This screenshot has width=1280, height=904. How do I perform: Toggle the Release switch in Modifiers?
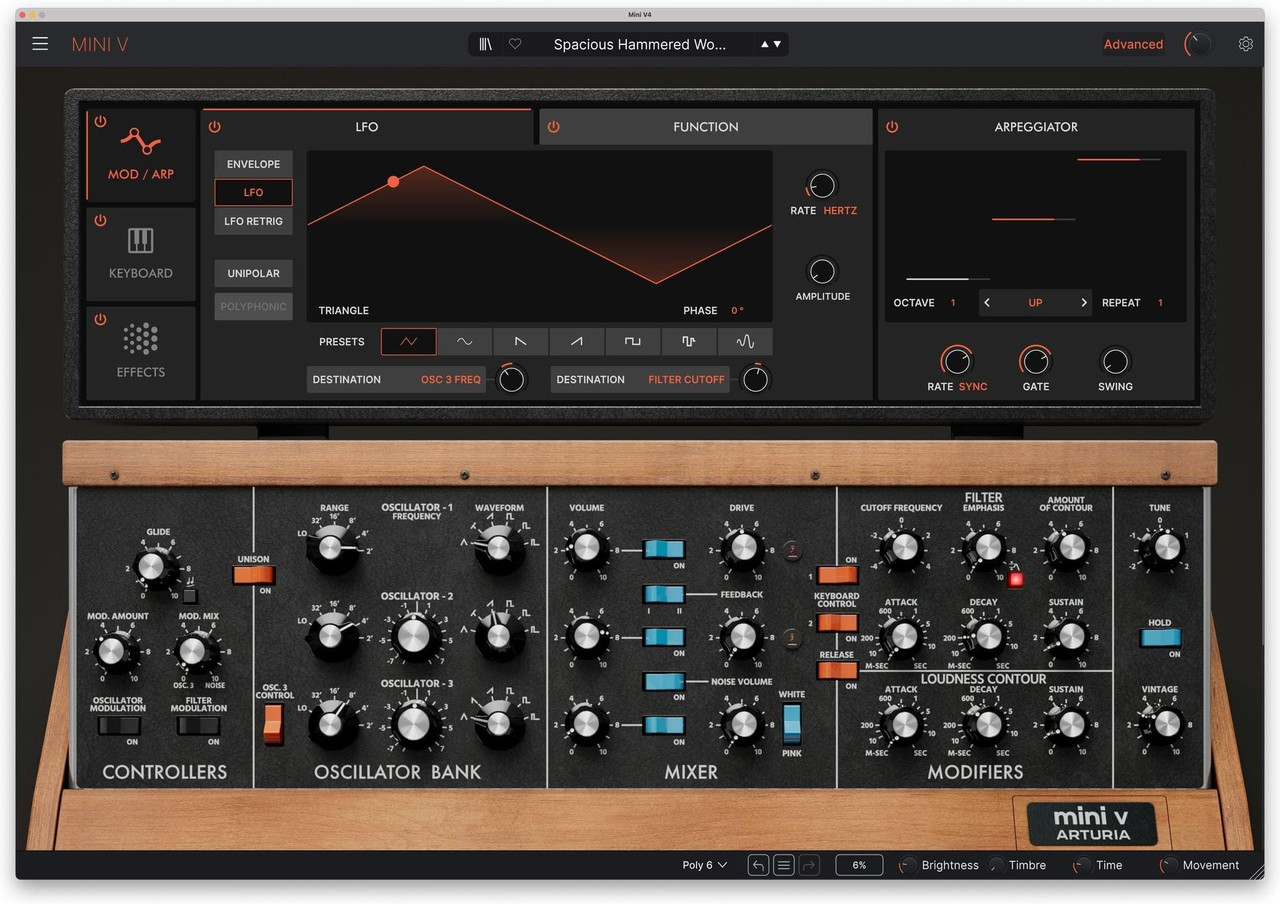point(837,670)
